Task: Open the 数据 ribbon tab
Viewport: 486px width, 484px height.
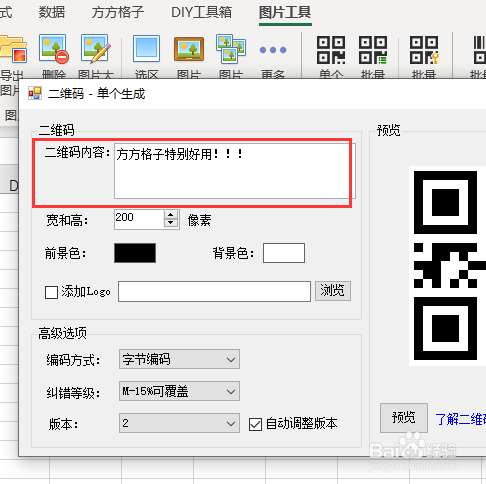Action: point(52,13)
